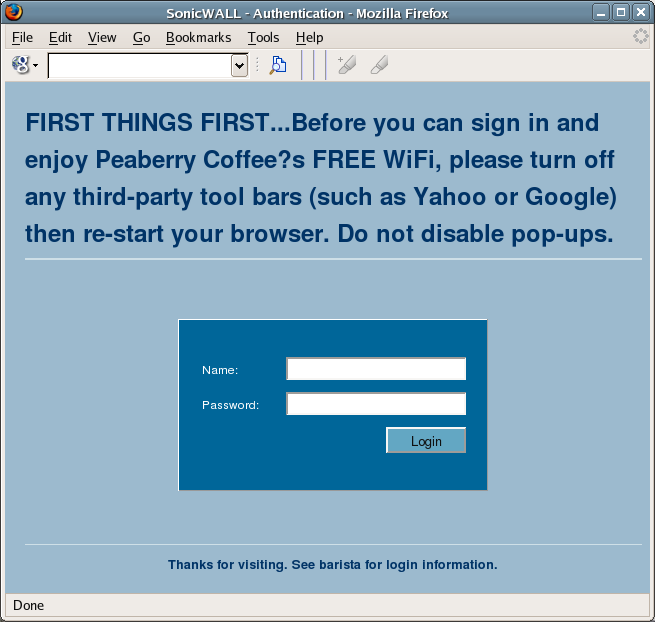
Task: Focus the Name input field
Action: coord(376,369)
